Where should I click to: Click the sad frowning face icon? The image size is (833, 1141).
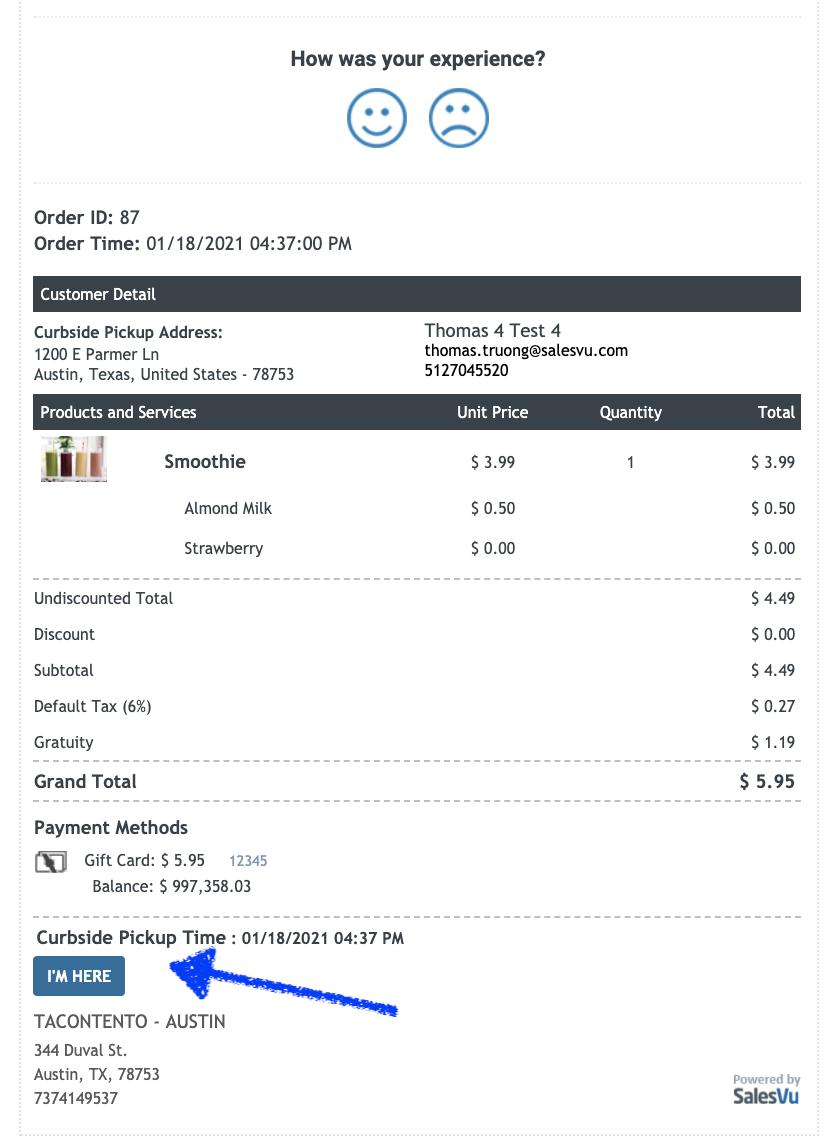point(459,119)
